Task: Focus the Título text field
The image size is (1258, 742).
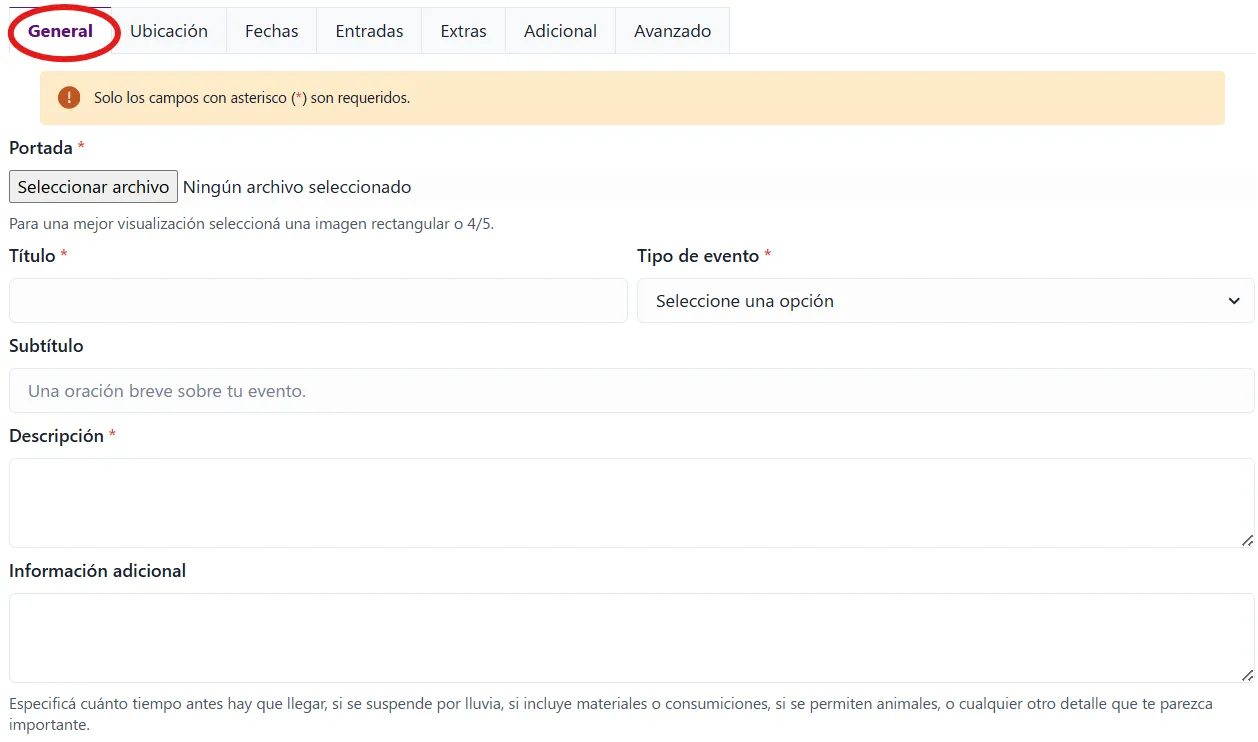Action: point(318,301)
